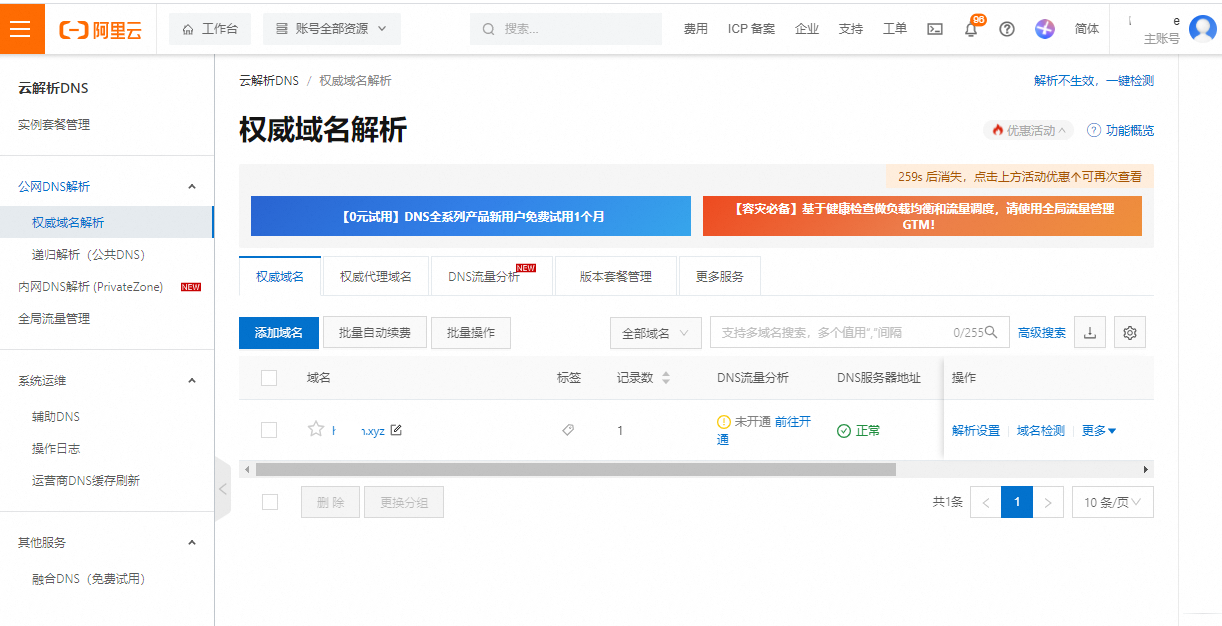Image resolution: width=1222 pixels, height=626 pixels.
Task: Switch to the 权威代理域名 tab
Action: click(x=376, y=276)
